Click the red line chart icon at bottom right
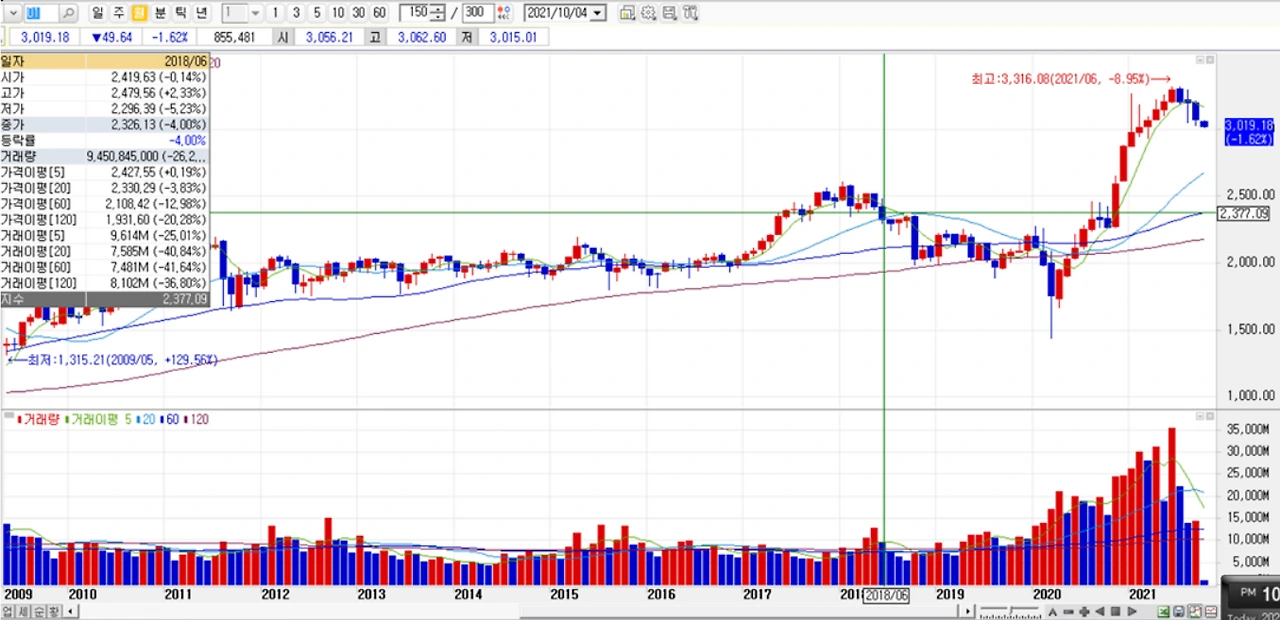This screenshot has width=1280, height=620. 1211,611
